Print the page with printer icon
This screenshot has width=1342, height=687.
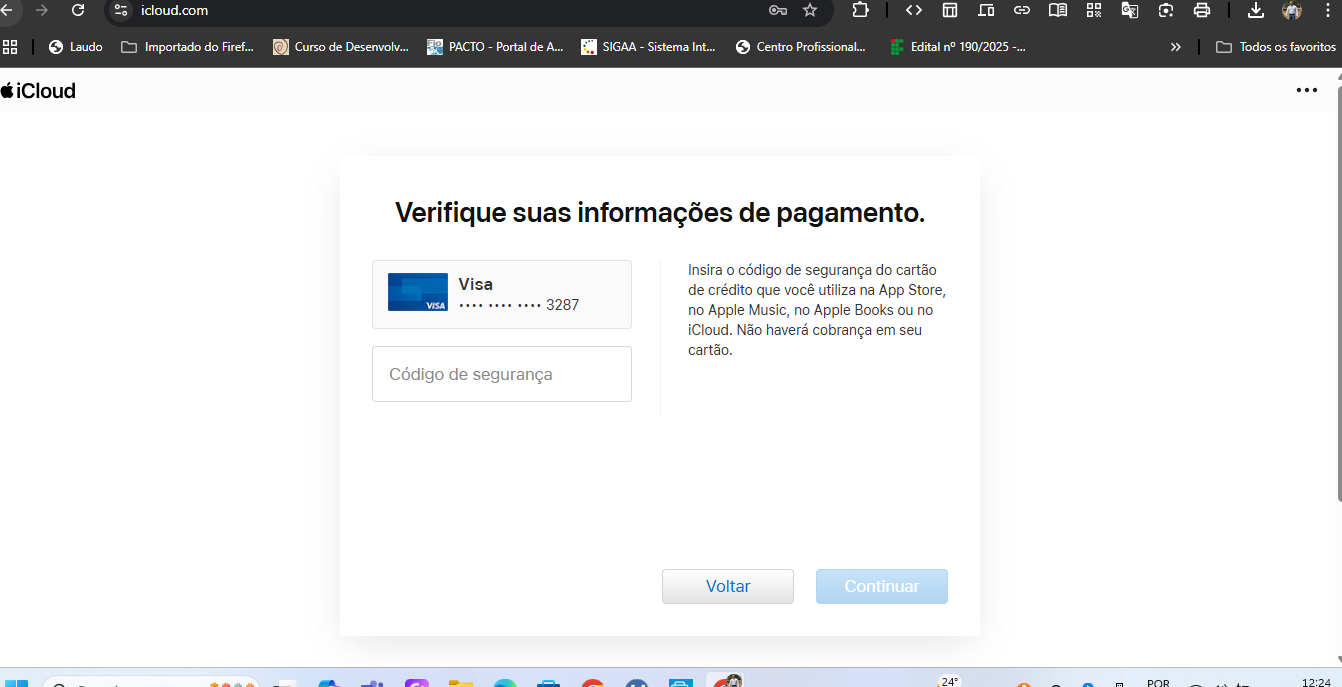tap(1202, 10)
